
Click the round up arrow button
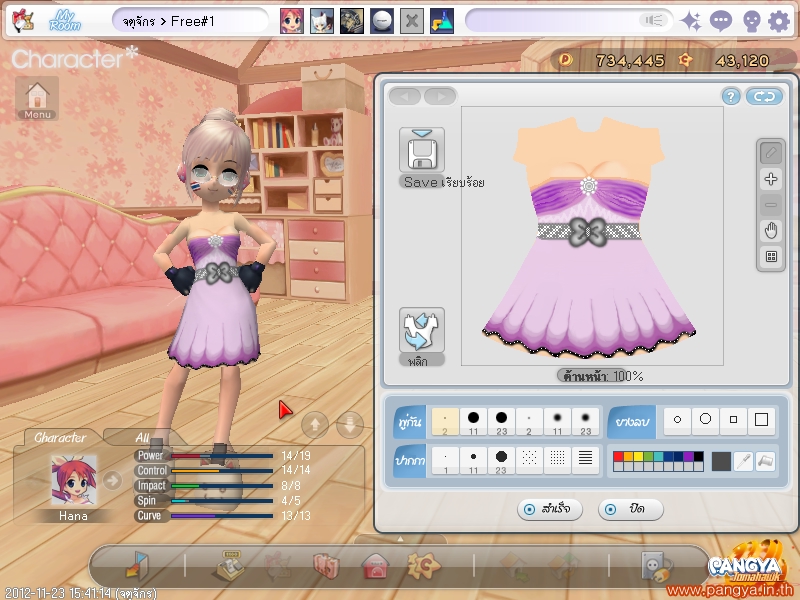pos(315,424)
